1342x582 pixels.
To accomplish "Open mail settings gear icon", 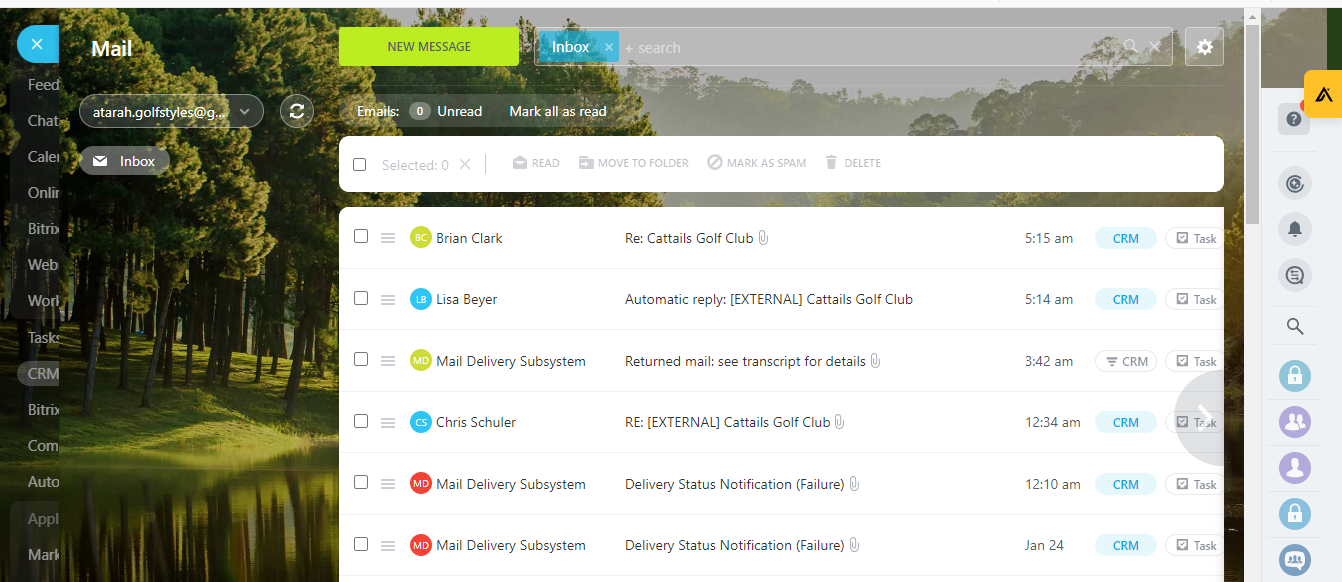I will (1204, 47).
